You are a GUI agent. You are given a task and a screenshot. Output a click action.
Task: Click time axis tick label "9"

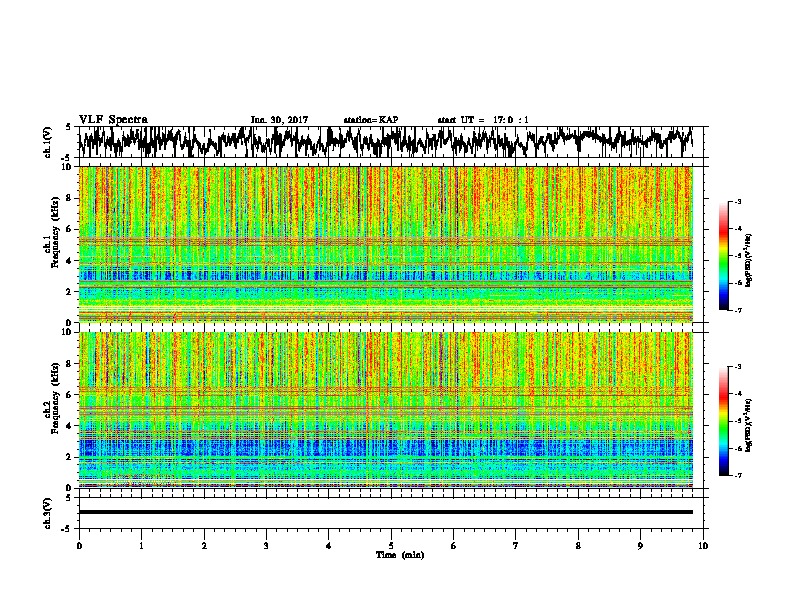pyautogui.click(x=640, y=546)
